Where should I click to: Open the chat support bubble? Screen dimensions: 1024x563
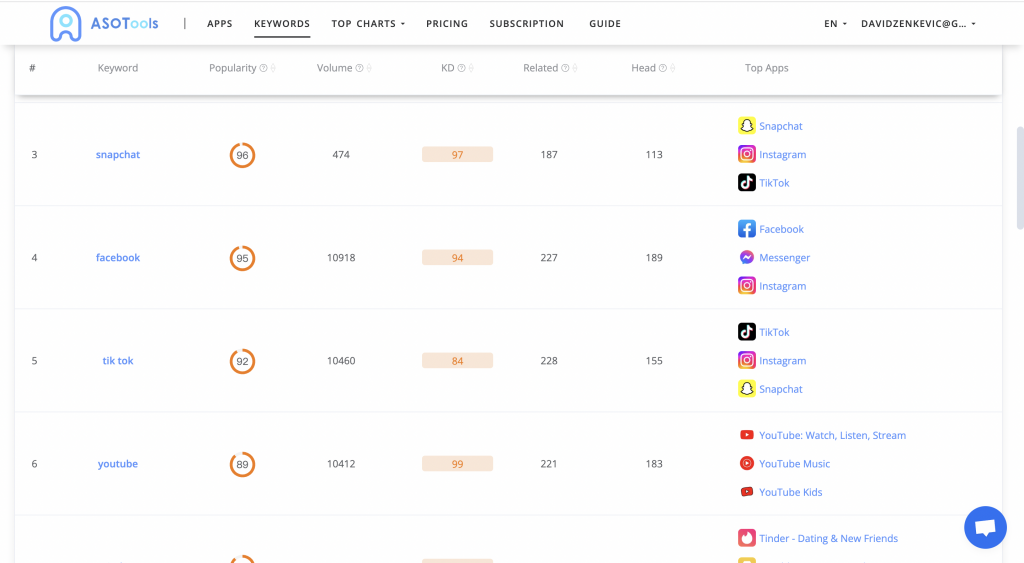(x=985, y=528)
